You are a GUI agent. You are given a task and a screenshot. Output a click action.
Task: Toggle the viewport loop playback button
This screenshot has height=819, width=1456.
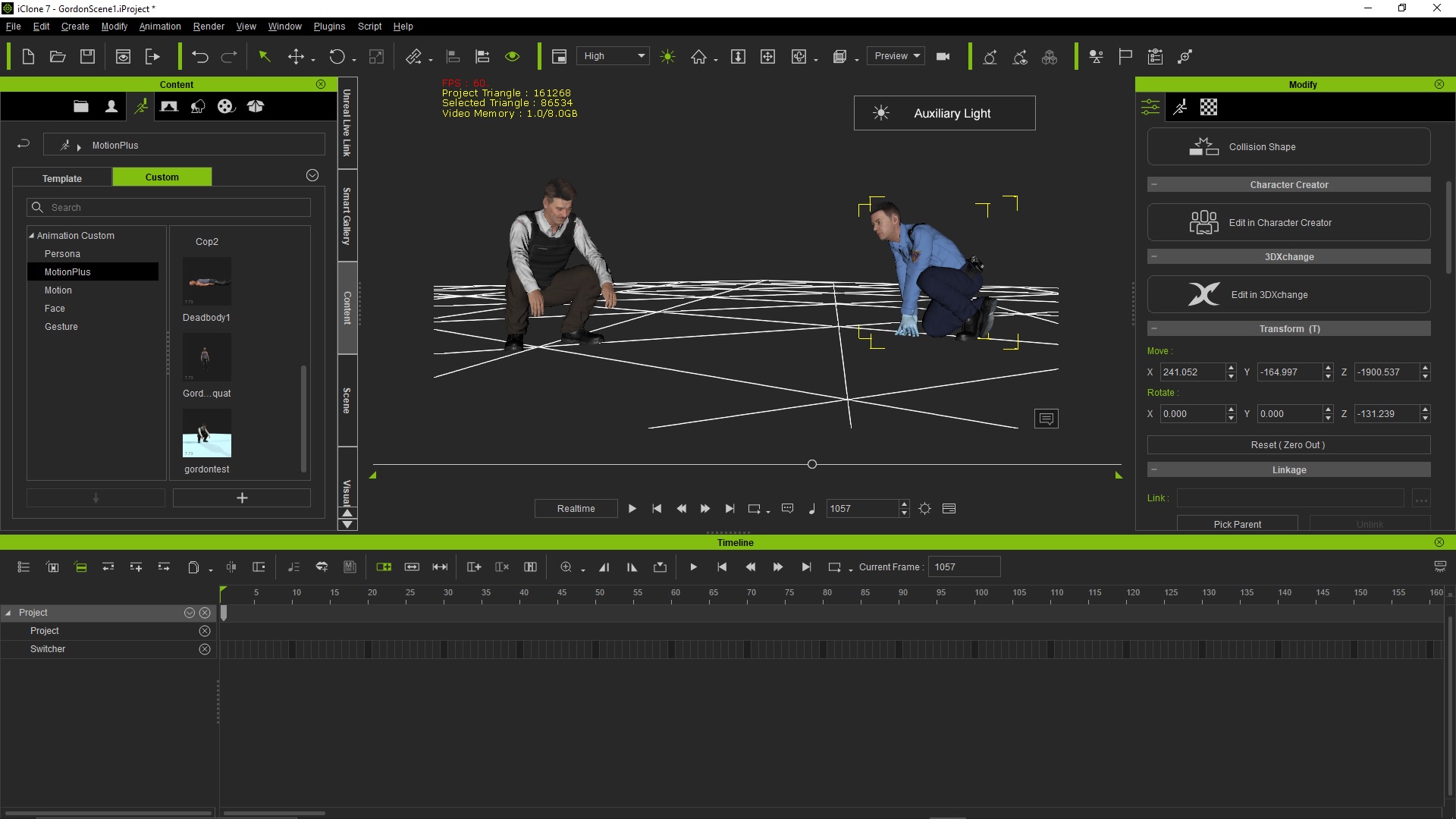pos(755,509)
